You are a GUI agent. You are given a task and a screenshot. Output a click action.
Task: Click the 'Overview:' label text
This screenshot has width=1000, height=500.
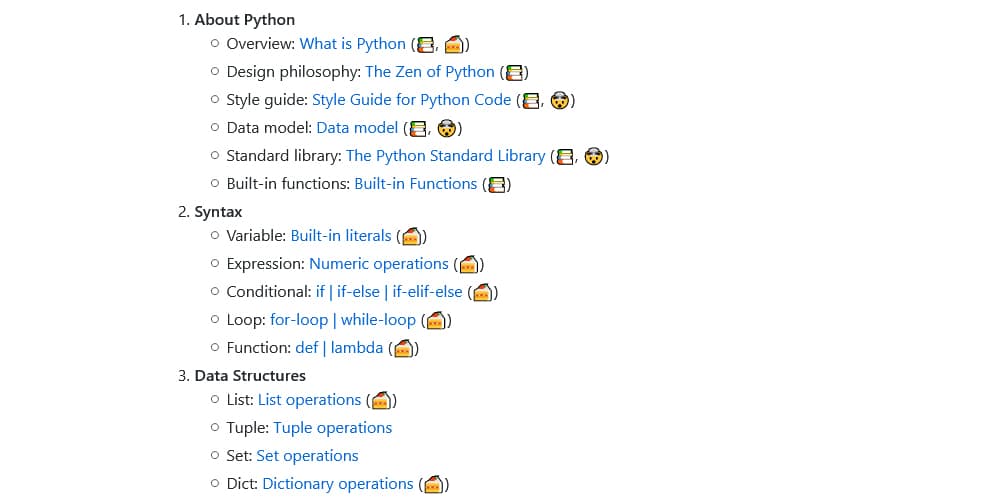(261, 44)
